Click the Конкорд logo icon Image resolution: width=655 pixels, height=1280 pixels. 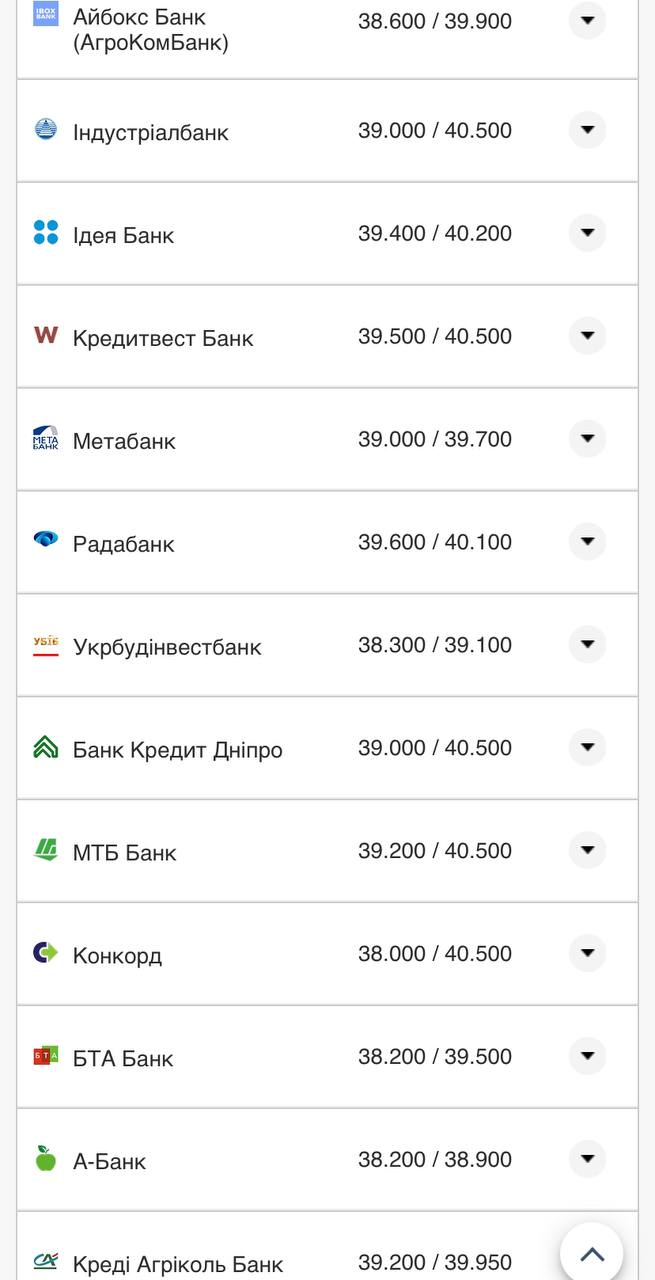pyautogui.click(x=46, y=952)
